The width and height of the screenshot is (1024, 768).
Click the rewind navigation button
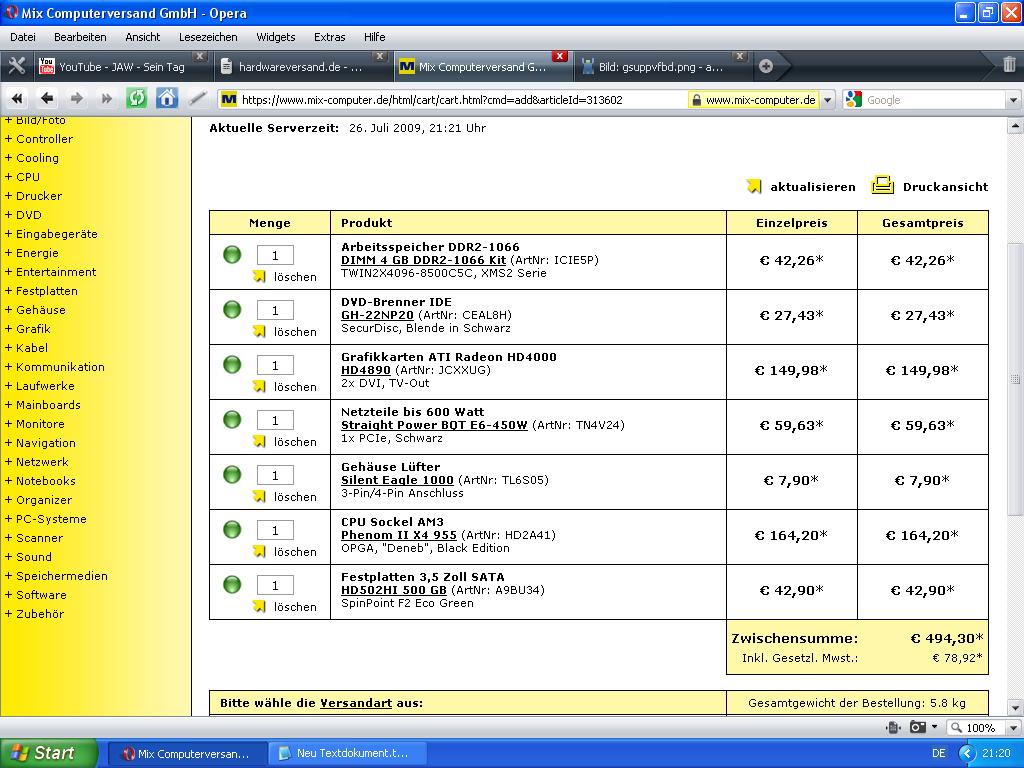tap(17, 99)
